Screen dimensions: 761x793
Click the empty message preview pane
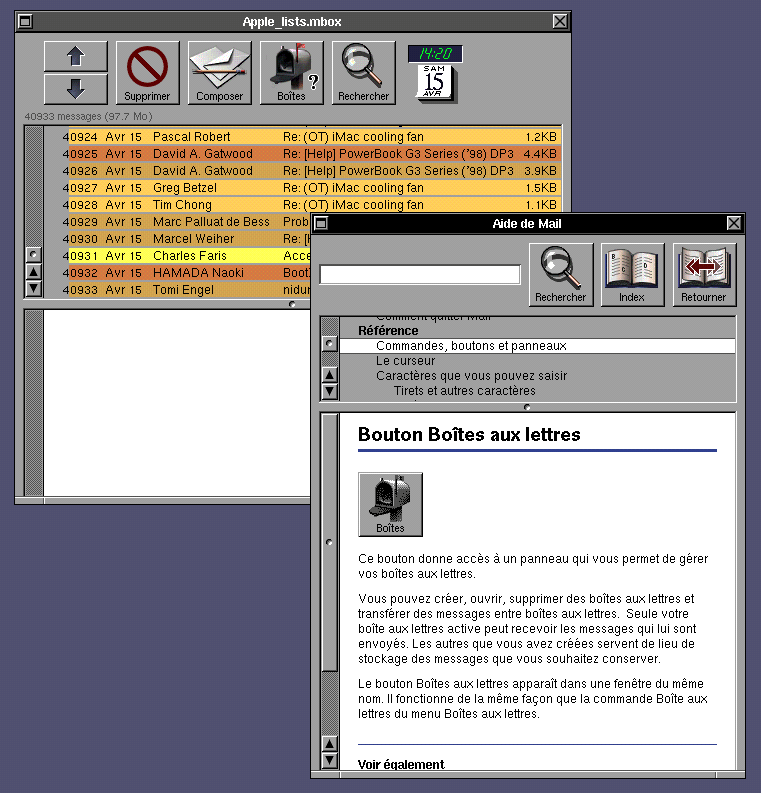coord(177,403)
